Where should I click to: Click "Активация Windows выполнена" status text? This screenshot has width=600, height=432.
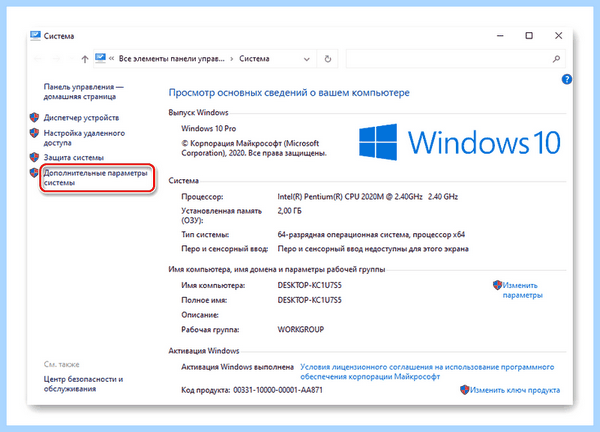click(237, 367)
